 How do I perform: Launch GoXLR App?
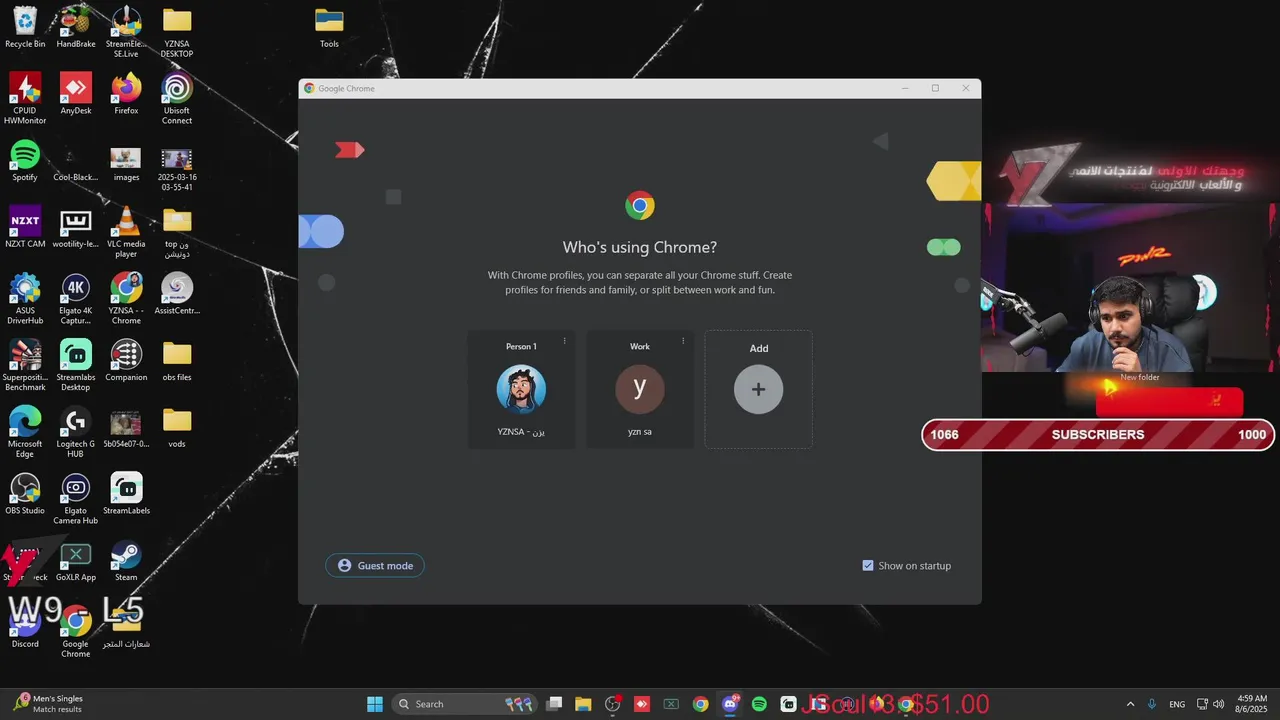tap(76, 561)
